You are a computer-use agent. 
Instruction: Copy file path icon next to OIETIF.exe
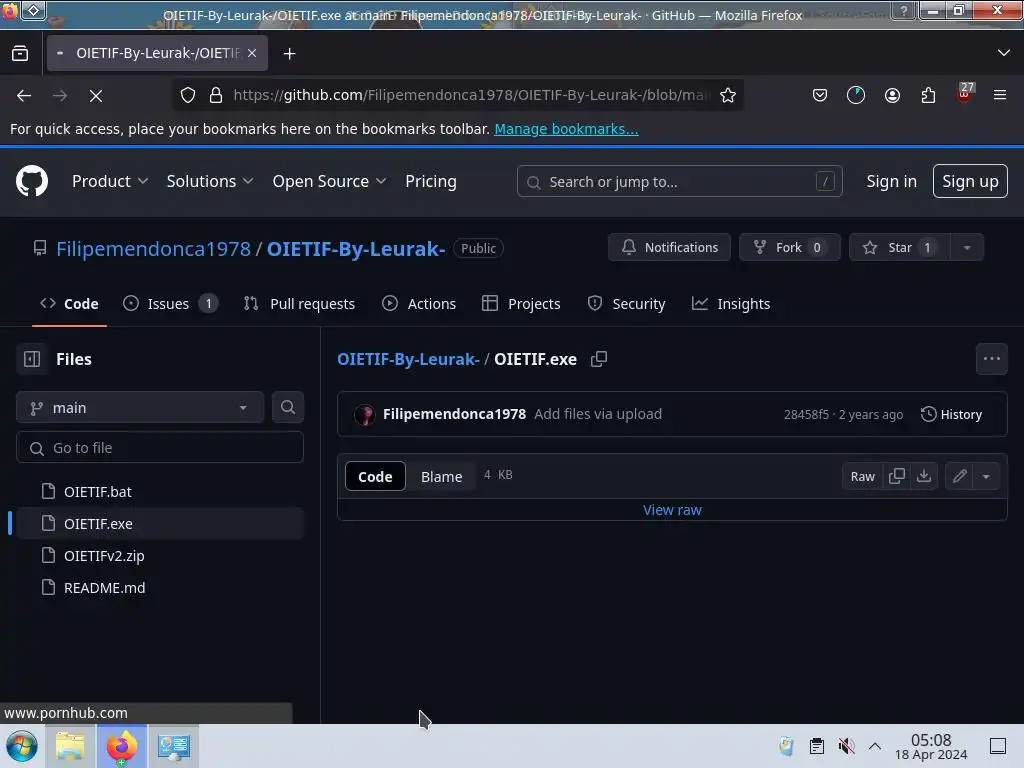(x=599, y=359)
